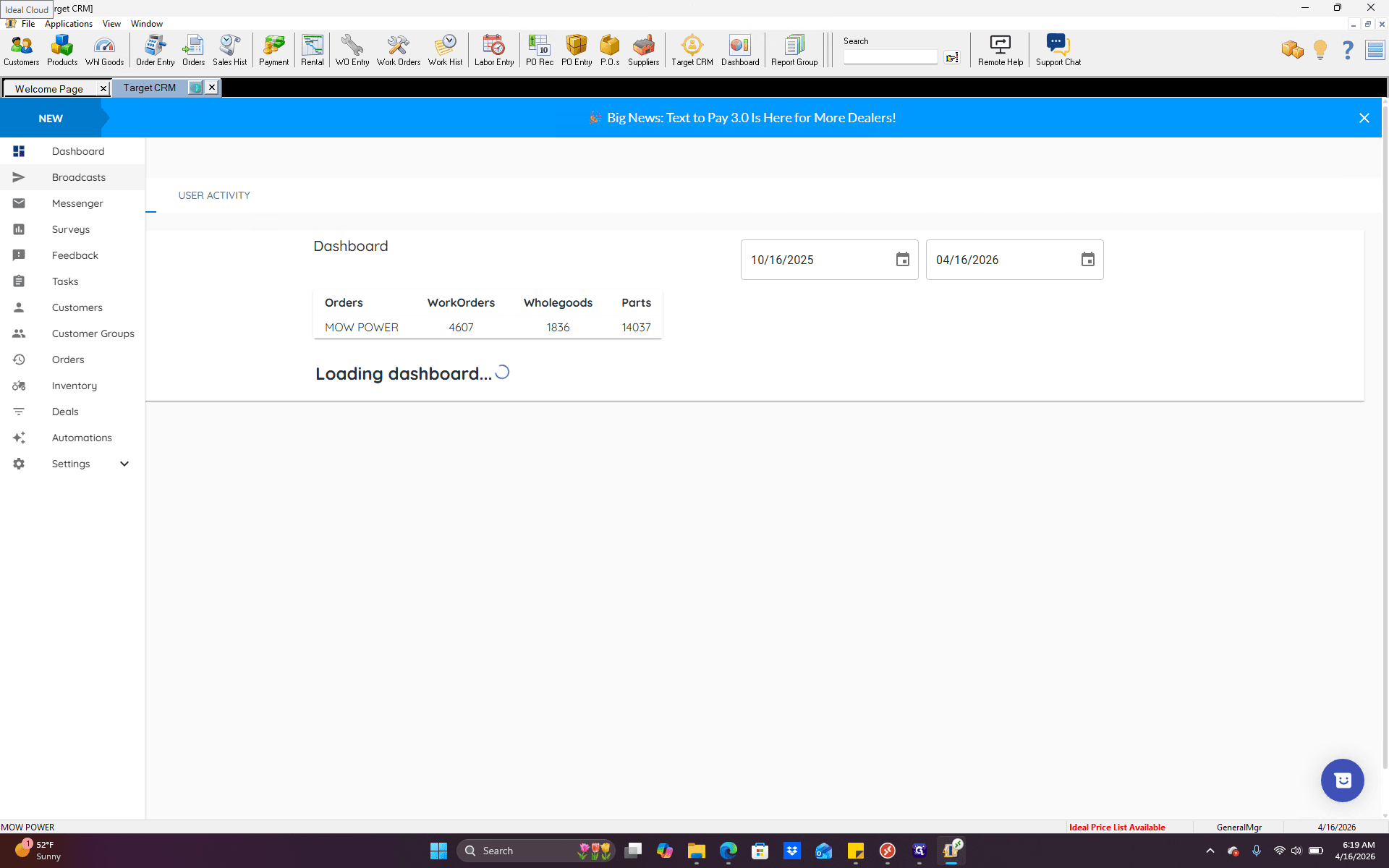
Task: Click the lightbulb tips icon
Action: point(1320,50)
